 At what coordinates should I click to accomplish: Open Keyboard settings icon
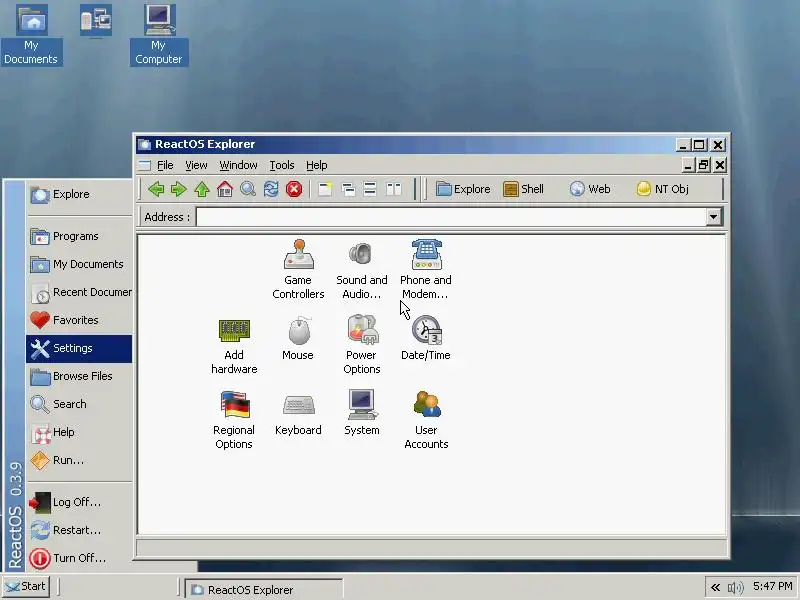pyautogui.click(x=298, y=414)
